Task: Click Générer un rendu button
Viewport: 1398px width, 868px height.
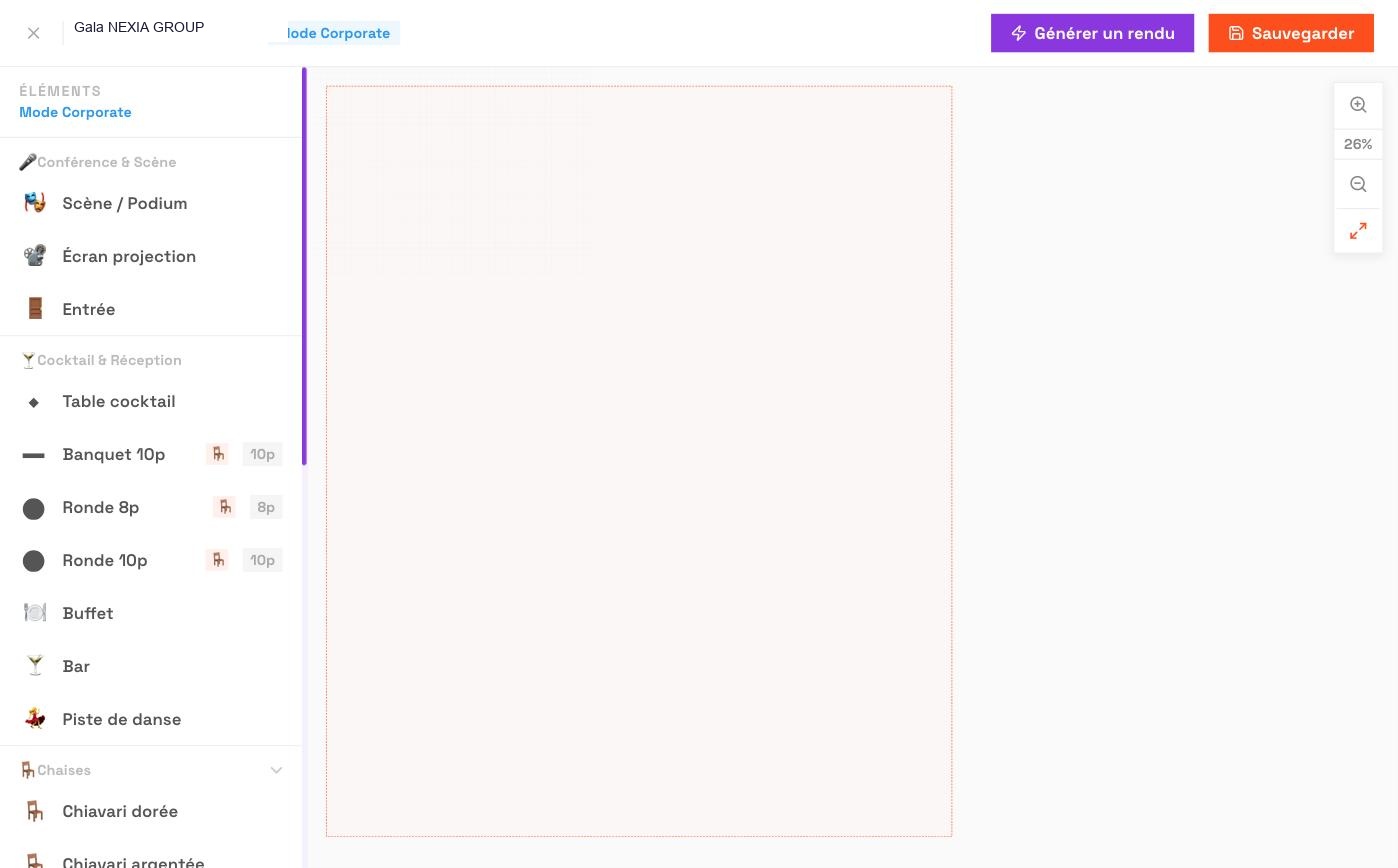Action: [x=1092, y=33]
